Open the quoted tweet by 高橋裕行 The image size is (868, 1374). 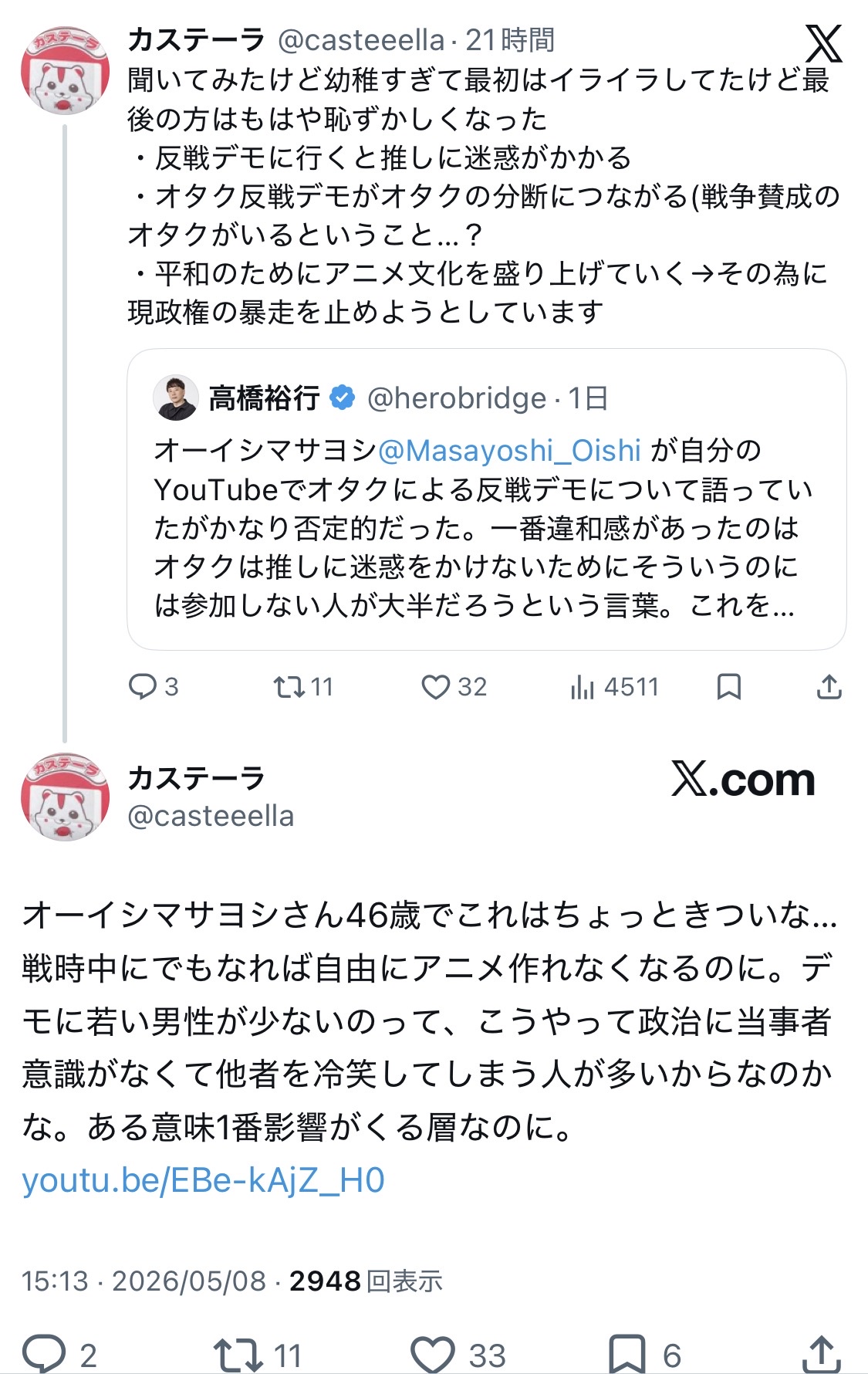click(486, 499)
